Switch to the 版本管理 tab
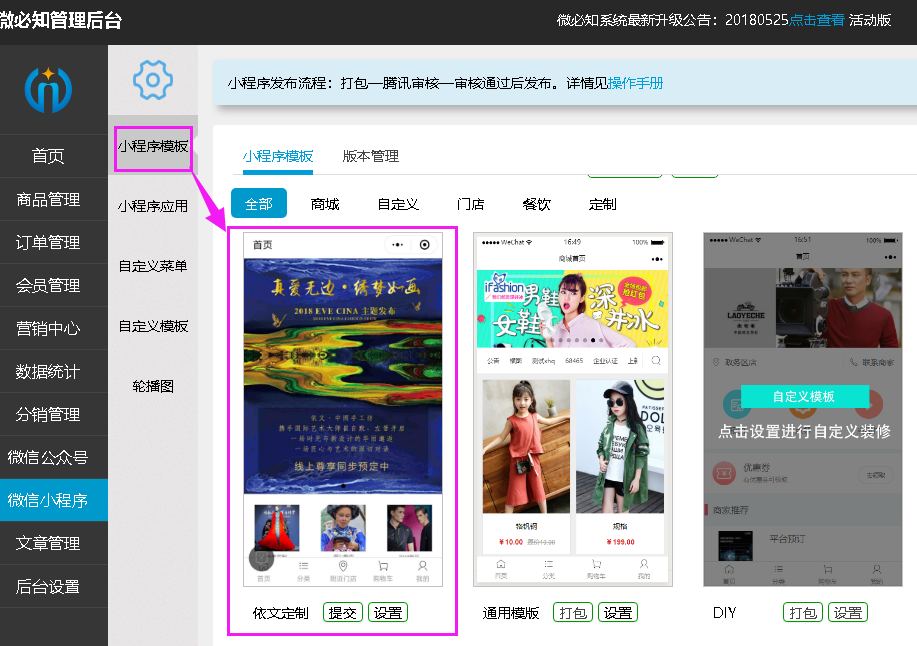This screenshot has width=917, height=646. pyautogui.click(x=371, y=156)
